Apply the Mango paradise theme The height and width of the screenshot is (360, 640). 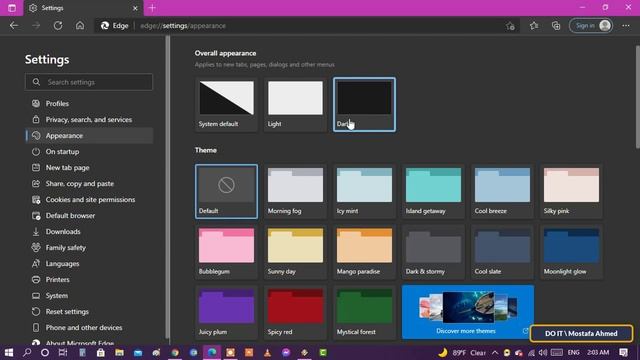click(x=364, y=252)
